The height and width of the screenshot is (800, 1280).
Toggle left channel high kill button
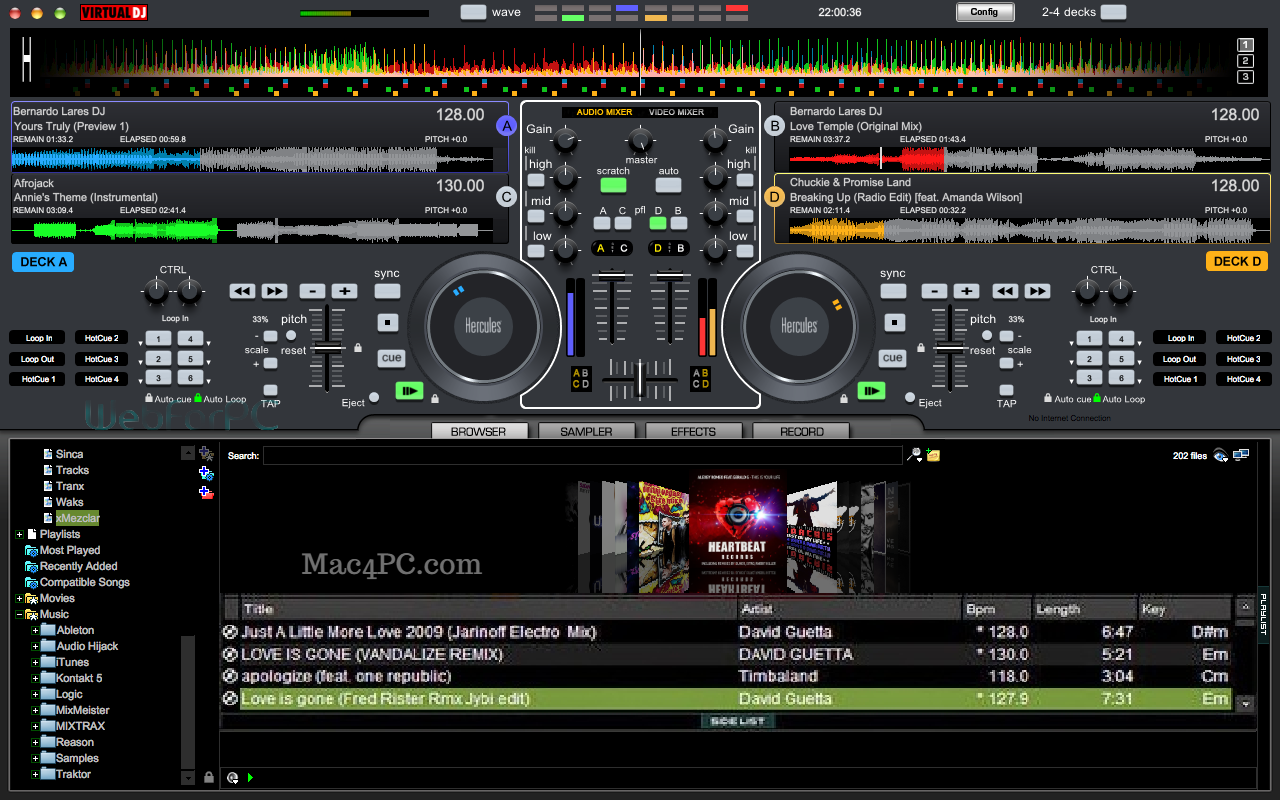537,180
